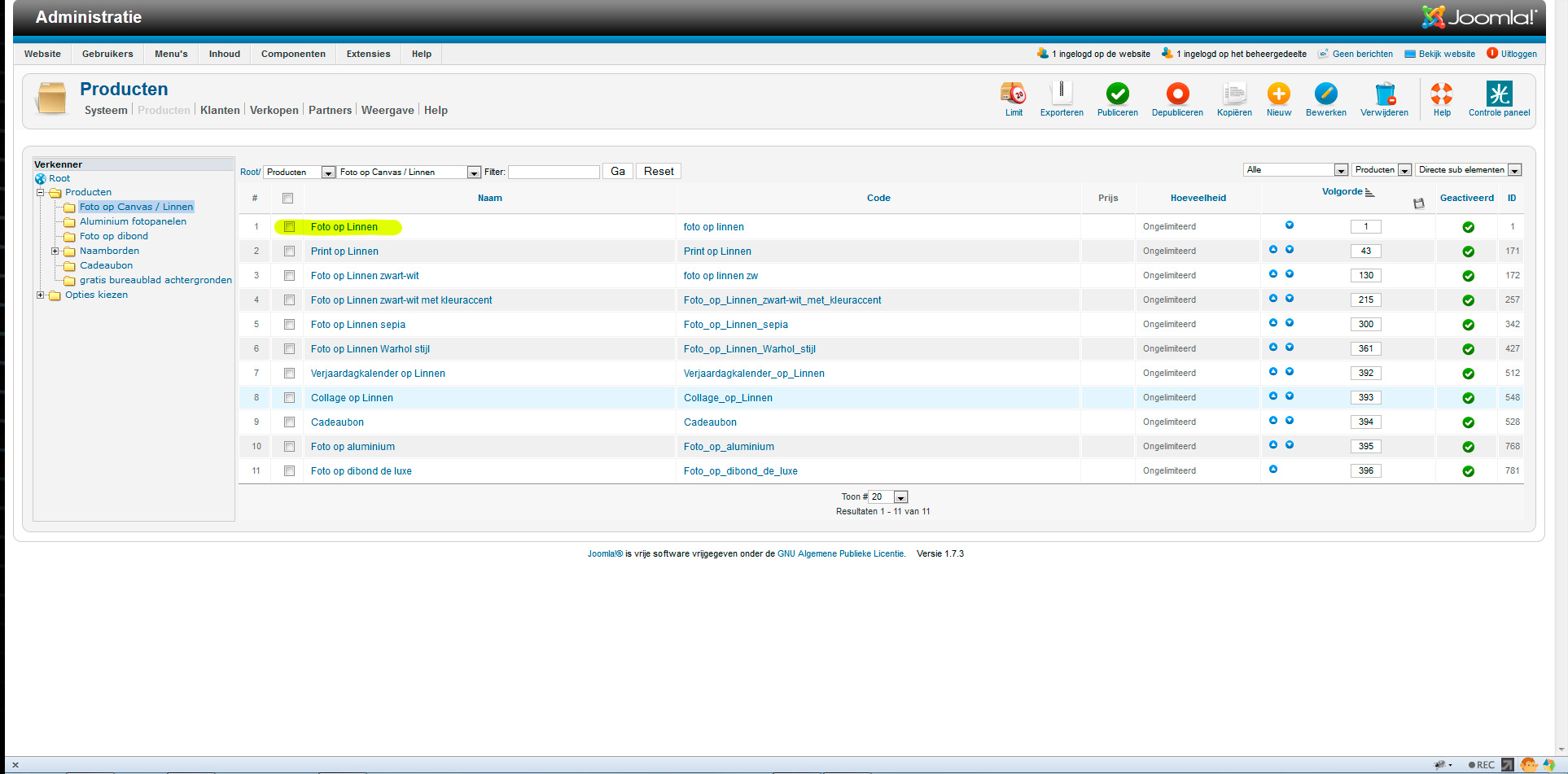
Task: Move Foto op Linnen down in order
Action: coord(1290,225)
